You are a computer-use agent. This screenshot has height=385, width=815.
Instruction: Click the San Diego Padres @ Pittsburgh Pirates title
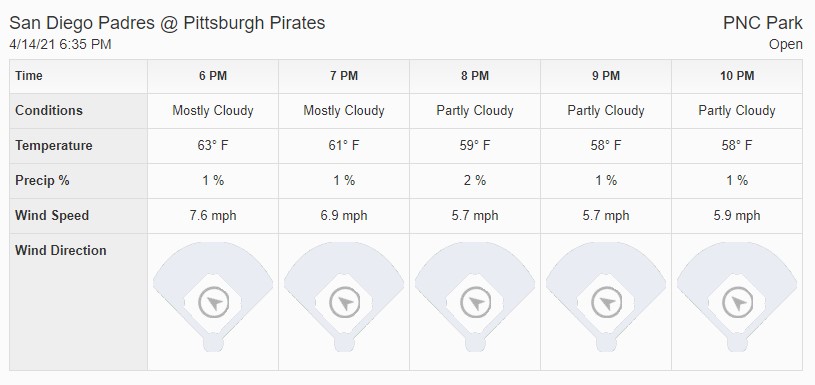[167, 23]
